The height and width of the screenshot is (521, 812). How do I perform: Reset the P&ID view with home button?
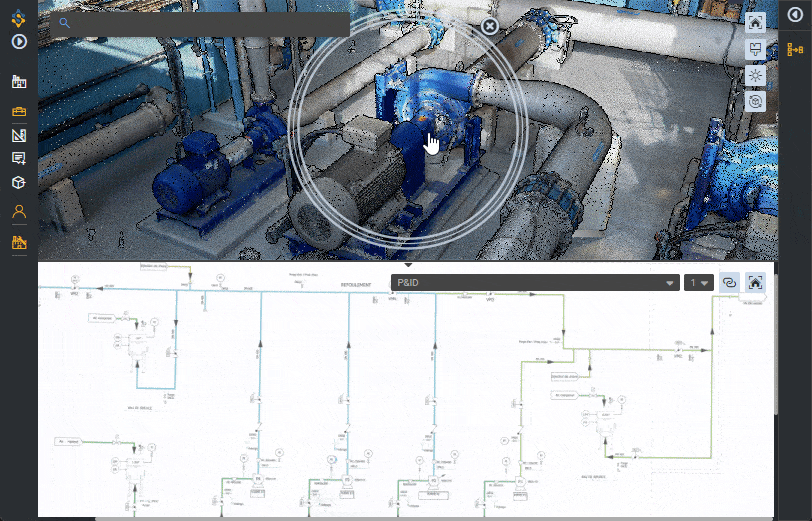click(x=756, y=283)
